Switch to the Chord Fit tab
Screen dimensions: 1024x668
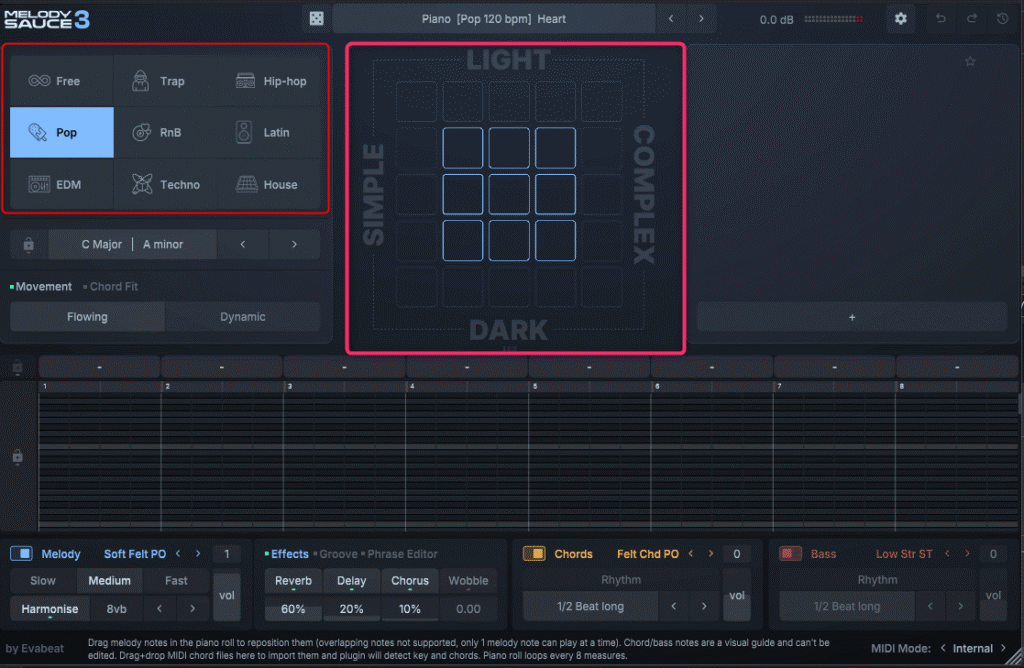pos(113,287)
